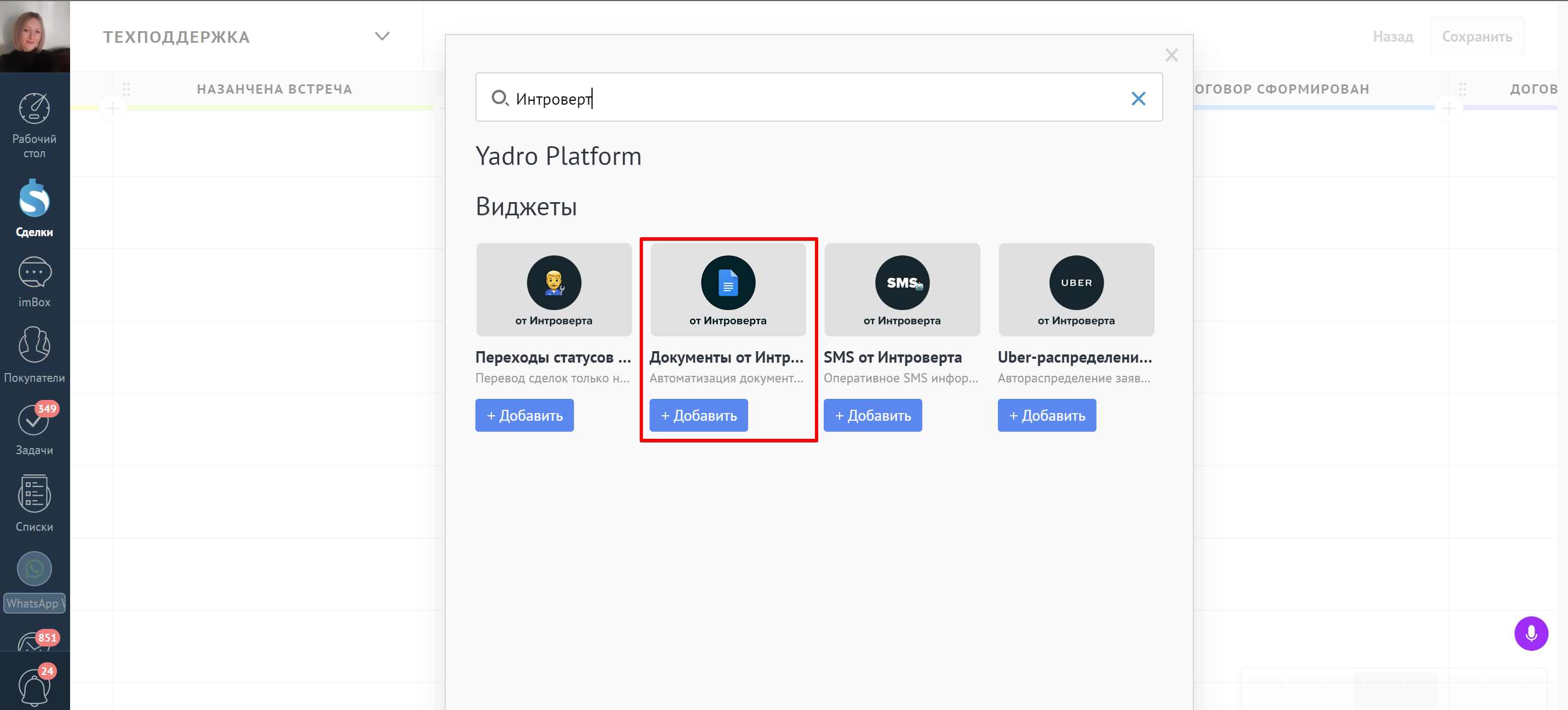The height and width of the screenshot is (710, 1568).
Task: Grab the drag handle beside НАЗНАЧЕНА ВСТРЕЧА
Action: pyautogui.click(x=126, y=89)
